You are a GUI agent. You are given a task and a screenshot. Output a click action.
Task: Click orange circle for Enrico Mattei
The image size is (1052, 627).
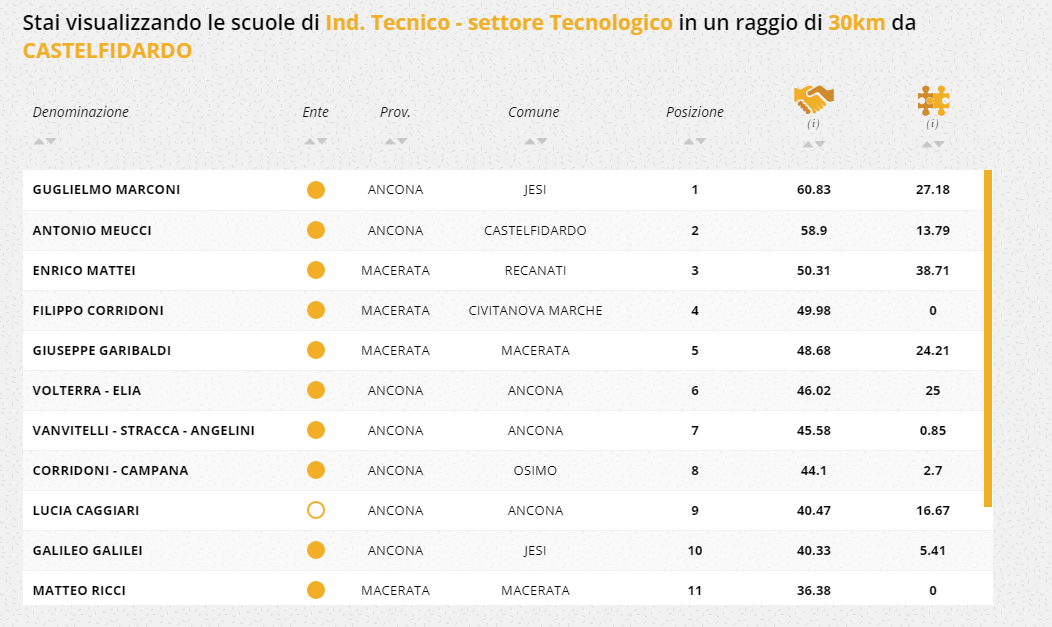[316, 270]
